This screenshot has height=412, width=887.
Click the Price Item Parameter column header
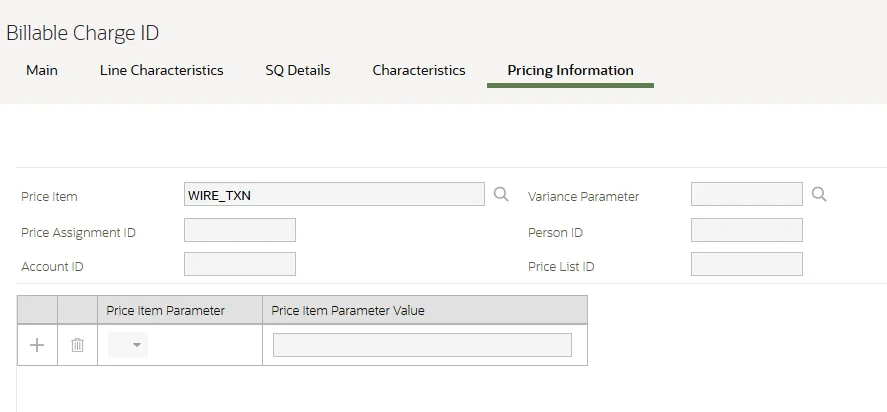coord(166,311)
